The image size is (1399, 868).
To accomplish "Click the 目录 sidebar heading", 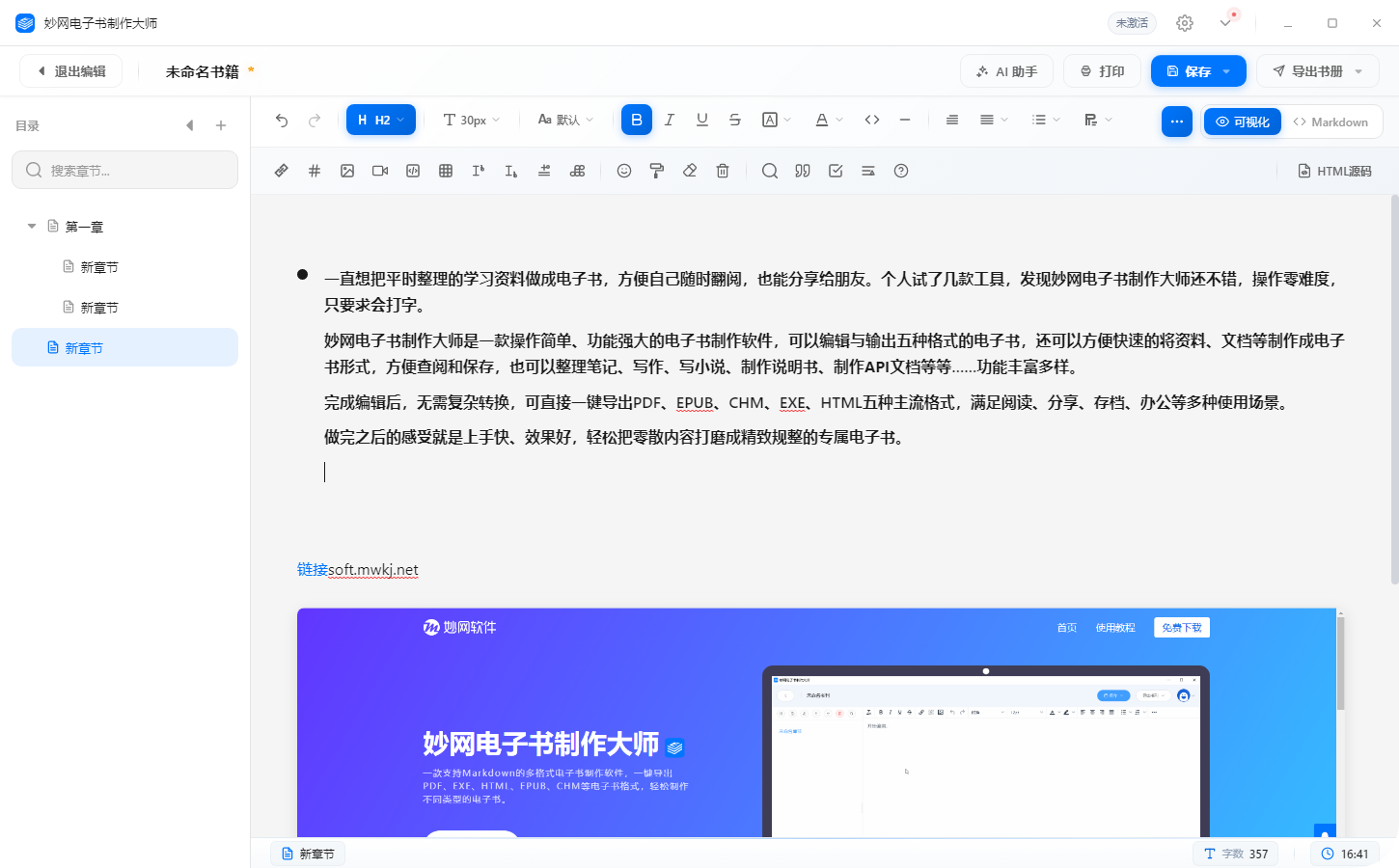I will click(x=27, y=126).
